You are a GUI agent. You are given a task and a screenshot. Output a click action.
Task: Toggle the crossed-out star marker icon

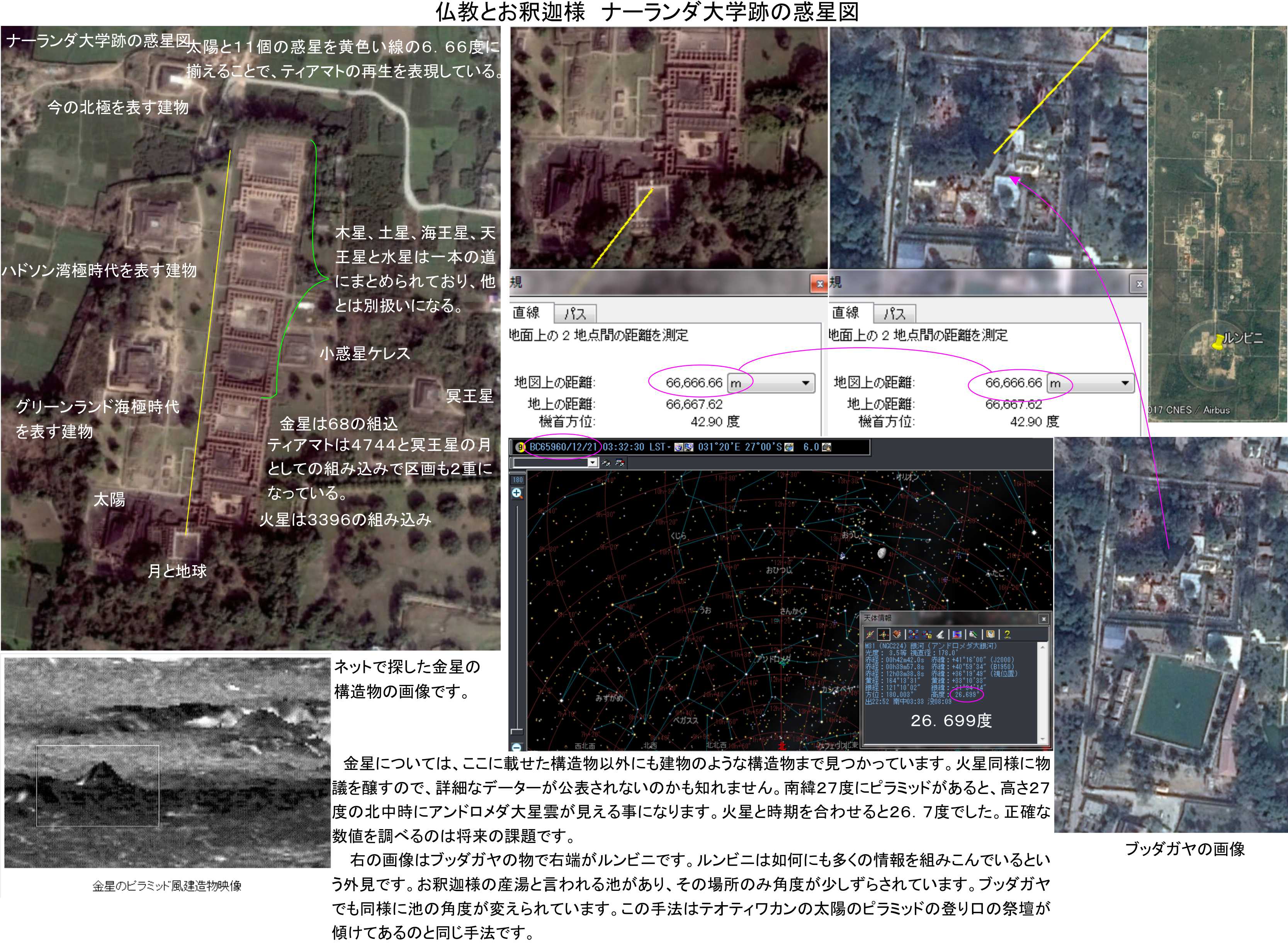click(870, 634)
